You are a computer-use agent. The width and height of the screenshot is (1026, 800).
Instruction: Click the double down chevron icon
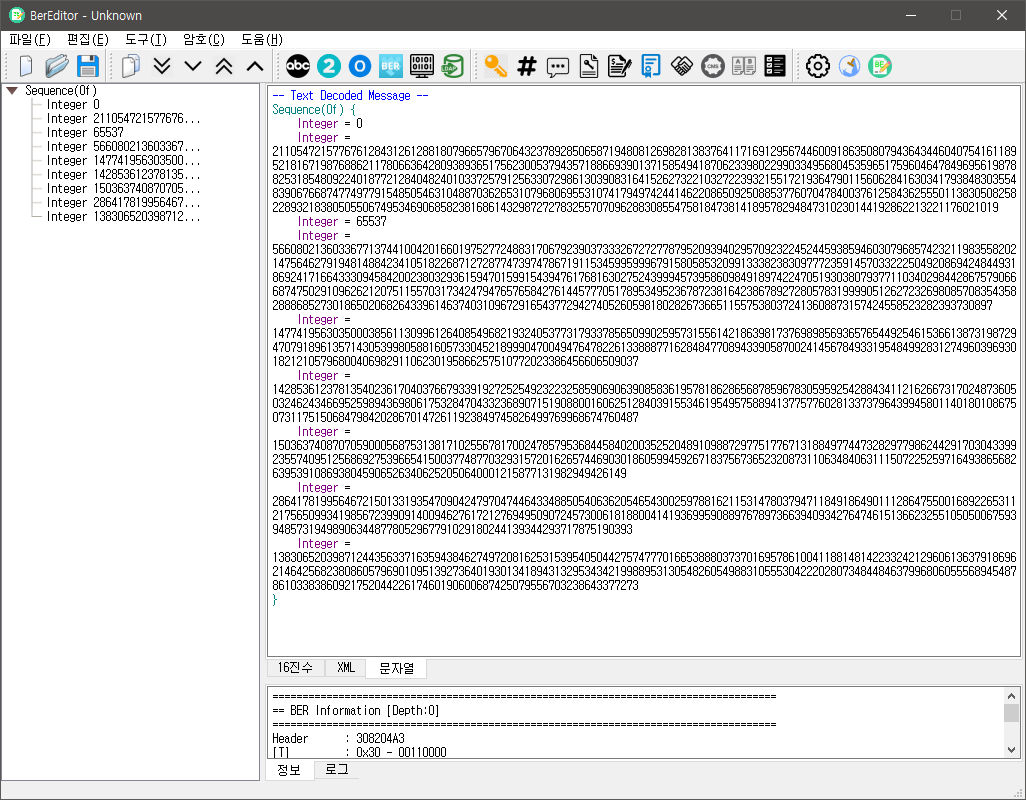pos(162,66)
